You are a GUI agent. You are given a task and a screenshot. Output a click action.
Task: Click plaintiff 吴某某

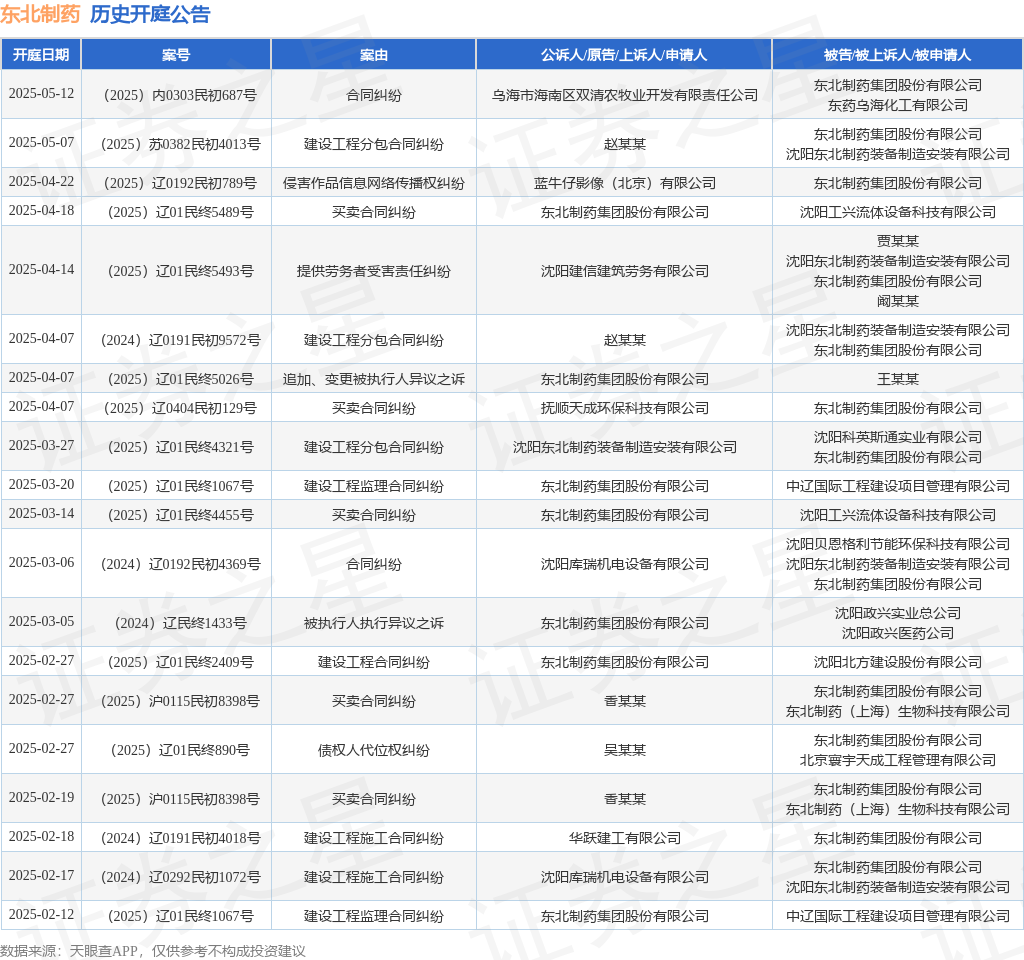tap(624, 750)
